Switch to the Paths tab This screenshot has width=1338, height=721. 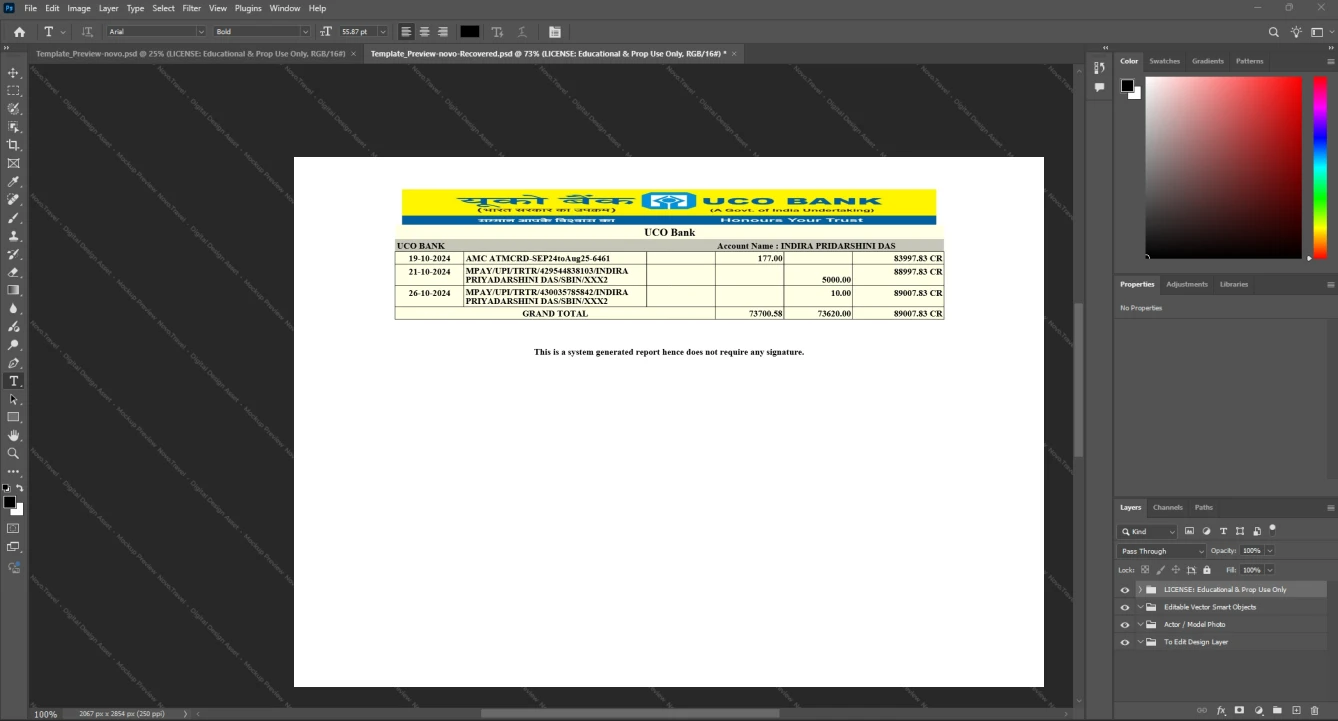[1204, 508]
